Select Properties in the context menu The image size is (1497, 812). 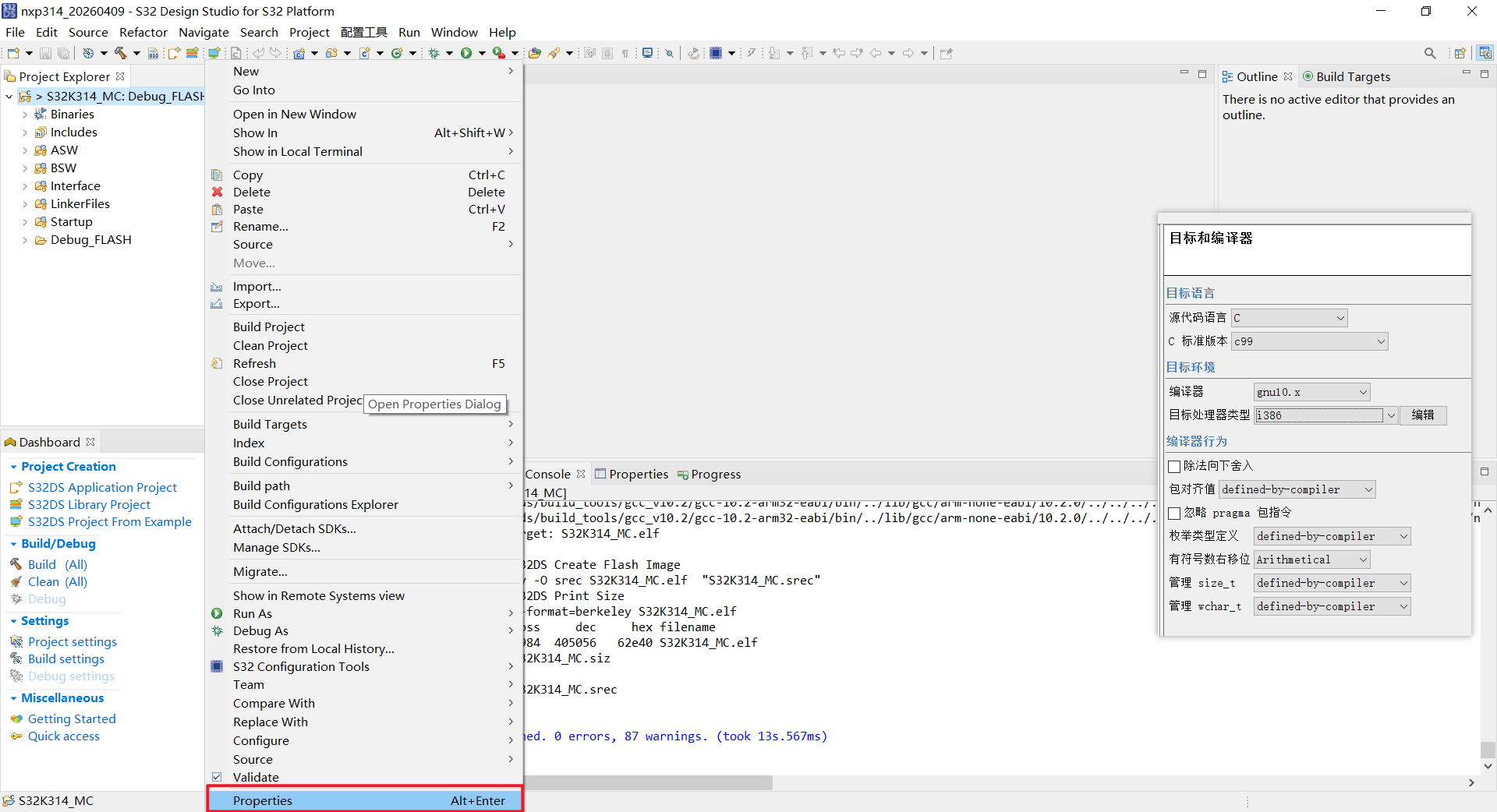click(365, 800)
